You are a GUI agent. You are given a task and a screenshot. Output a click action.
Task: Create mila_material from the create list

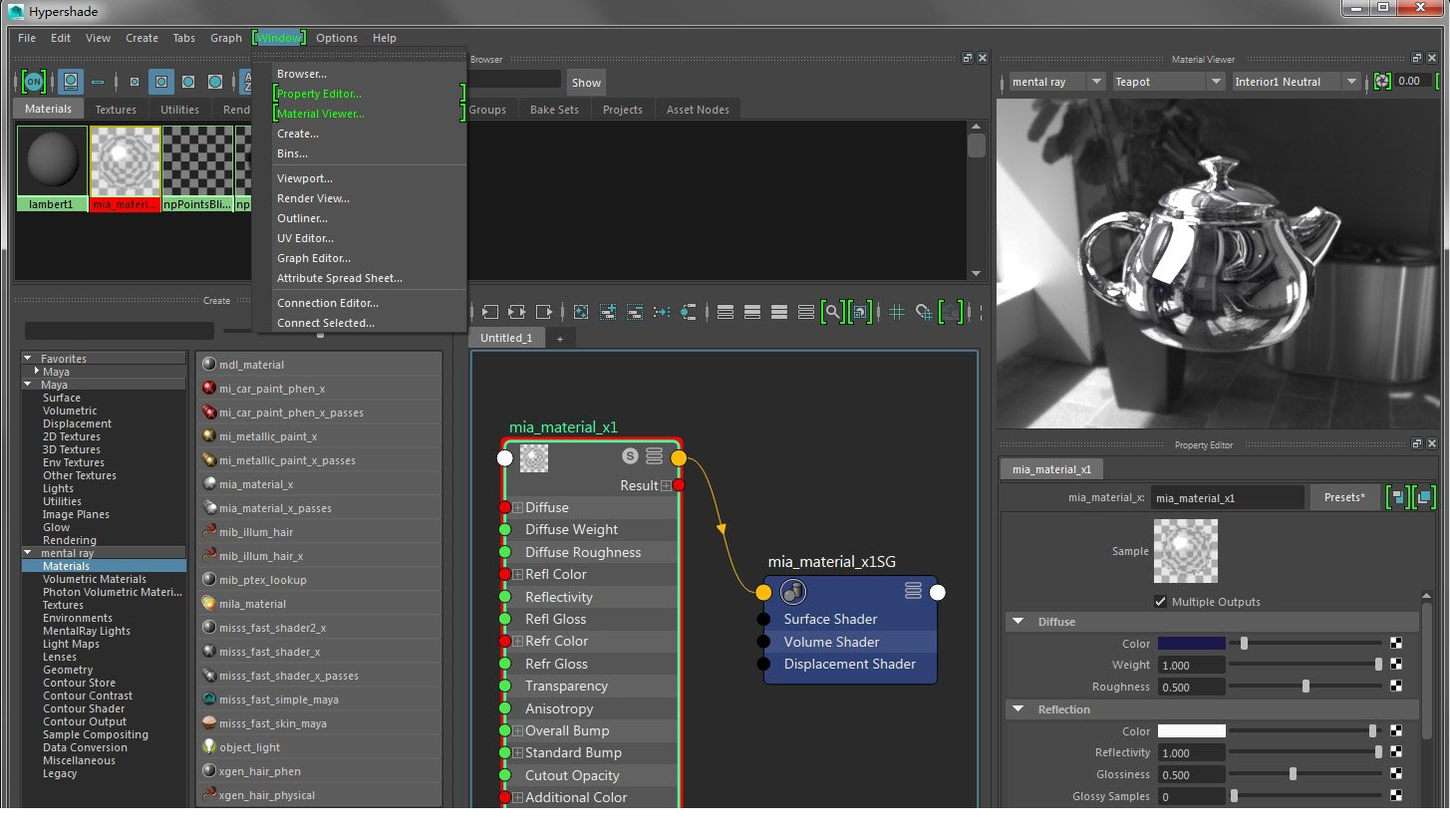pos(319,604)
